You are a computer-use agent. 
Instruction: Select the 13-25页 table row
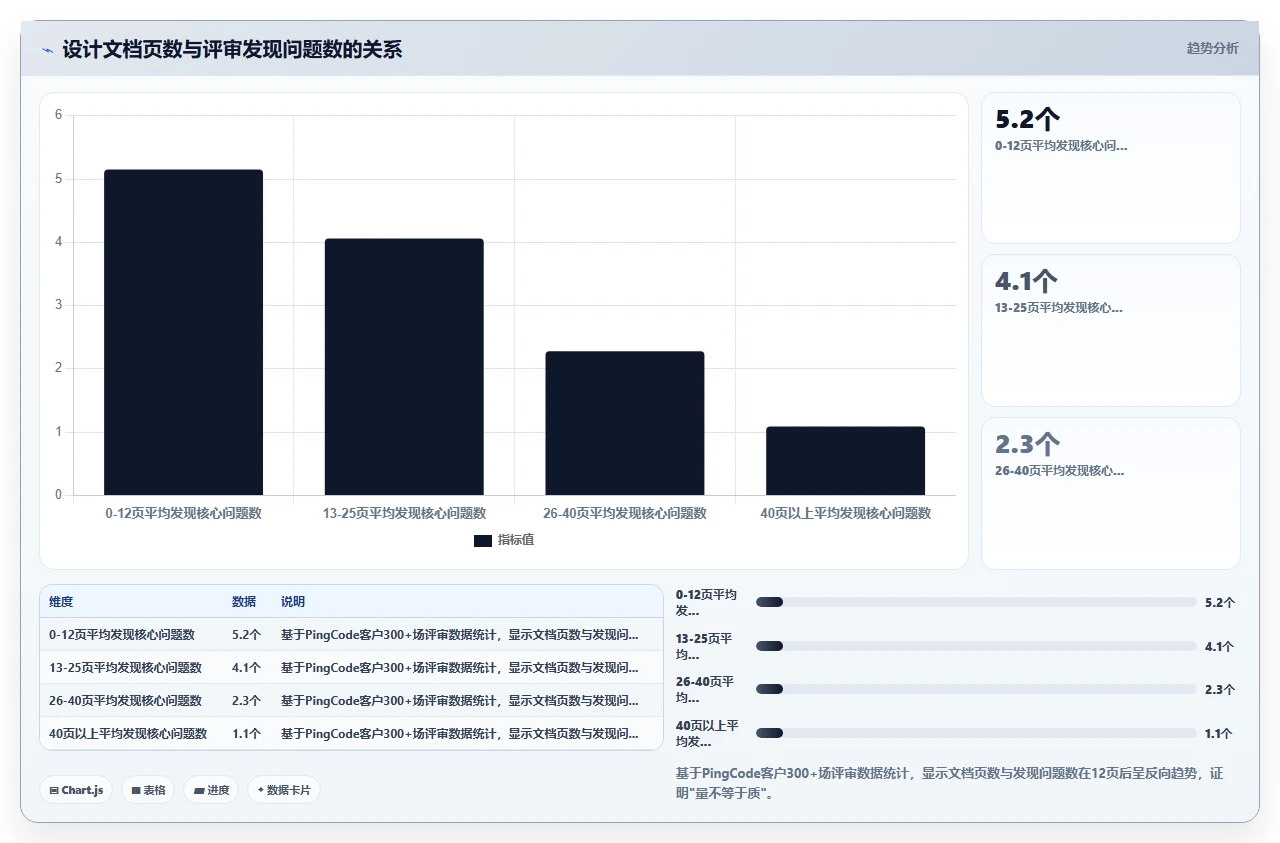coord(351,667)
